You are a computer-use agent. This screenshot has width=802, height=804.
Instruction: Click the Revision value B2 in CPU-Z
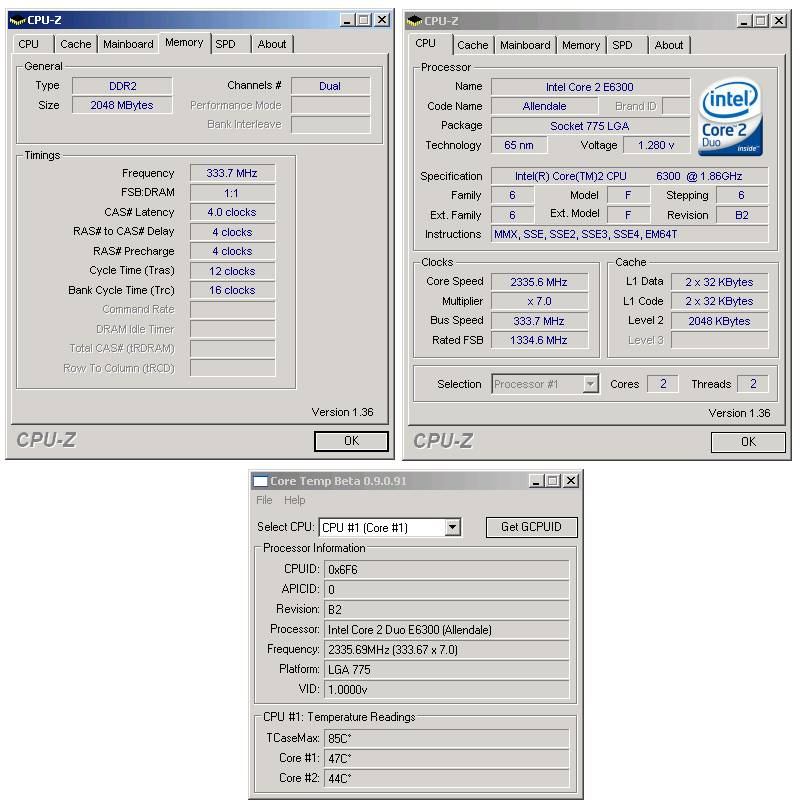tap(742, 215)
